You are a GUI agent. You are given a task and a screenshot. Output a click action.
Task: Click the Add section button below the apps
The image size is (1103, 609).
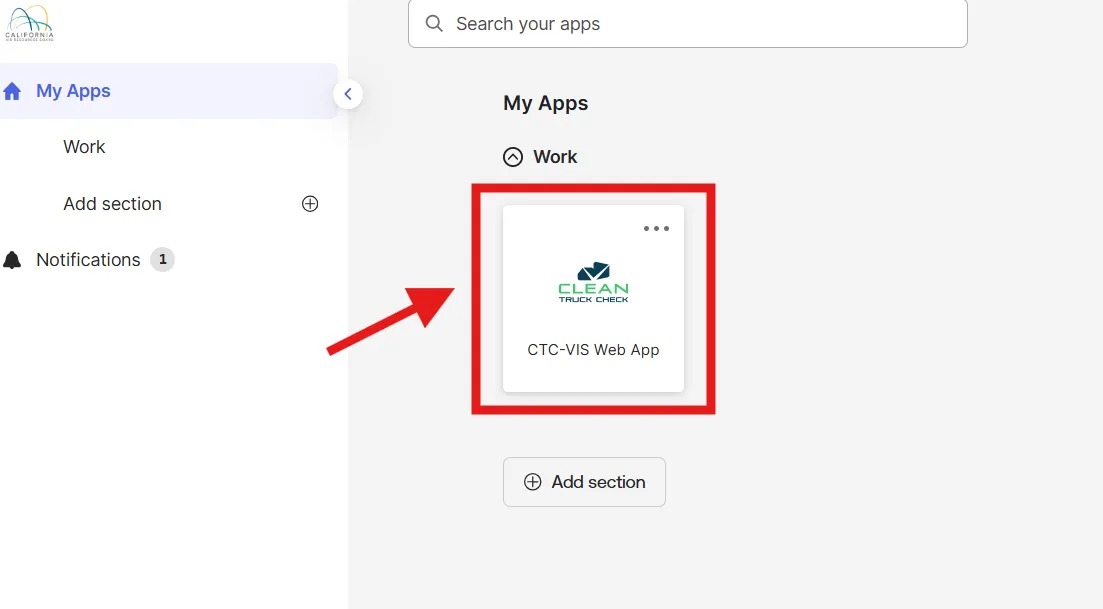point(584,482)
